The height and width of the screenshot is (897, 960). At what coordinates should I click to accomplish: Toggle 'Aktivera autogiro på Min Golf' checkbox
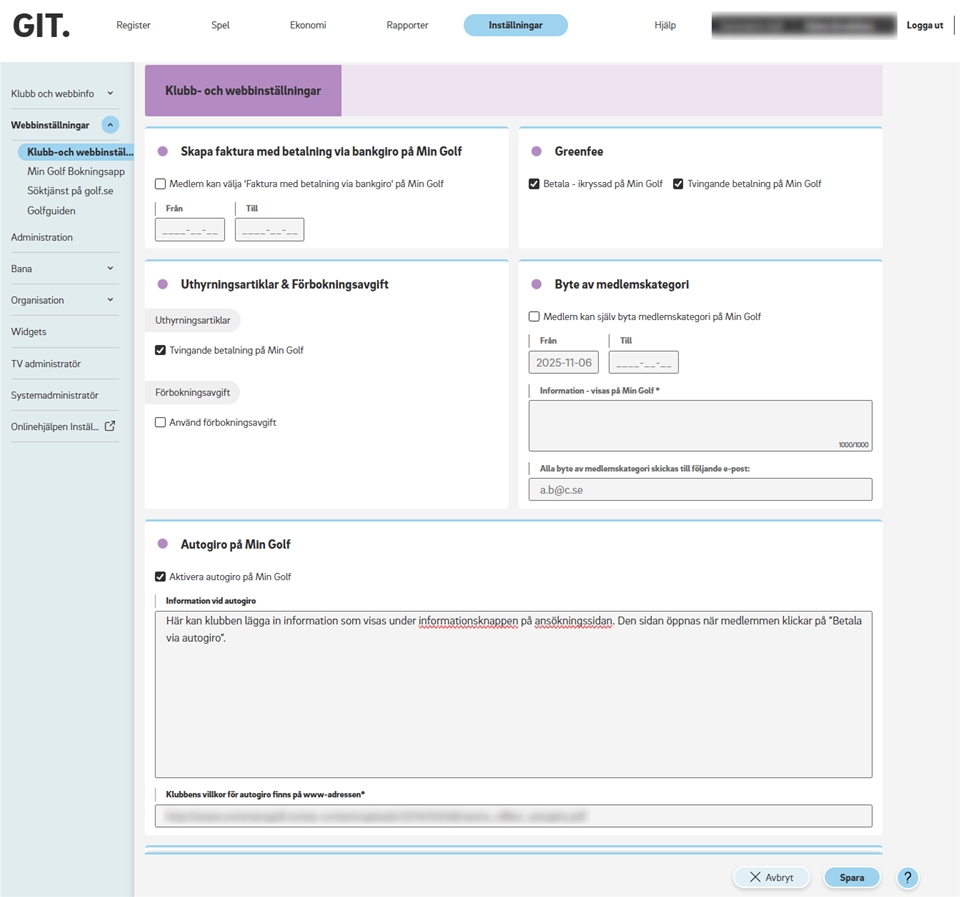(161, 577)
